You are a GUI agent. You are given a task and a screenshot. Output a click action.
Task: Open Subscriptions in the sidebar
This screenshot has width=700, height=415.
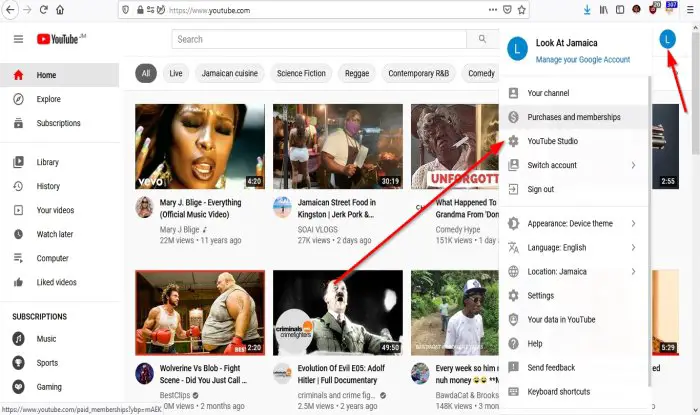pos(59,123)
